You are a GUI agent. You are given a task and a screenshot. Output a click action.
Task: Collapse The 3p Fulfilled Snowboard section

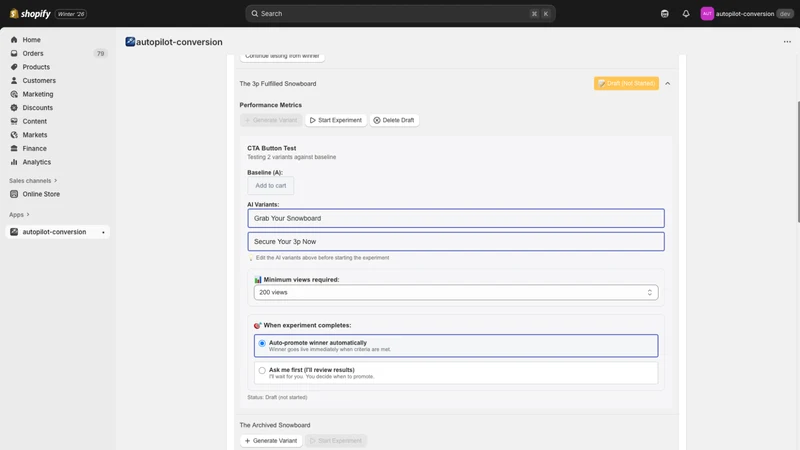pyautogui.click(x=667, y=83)
